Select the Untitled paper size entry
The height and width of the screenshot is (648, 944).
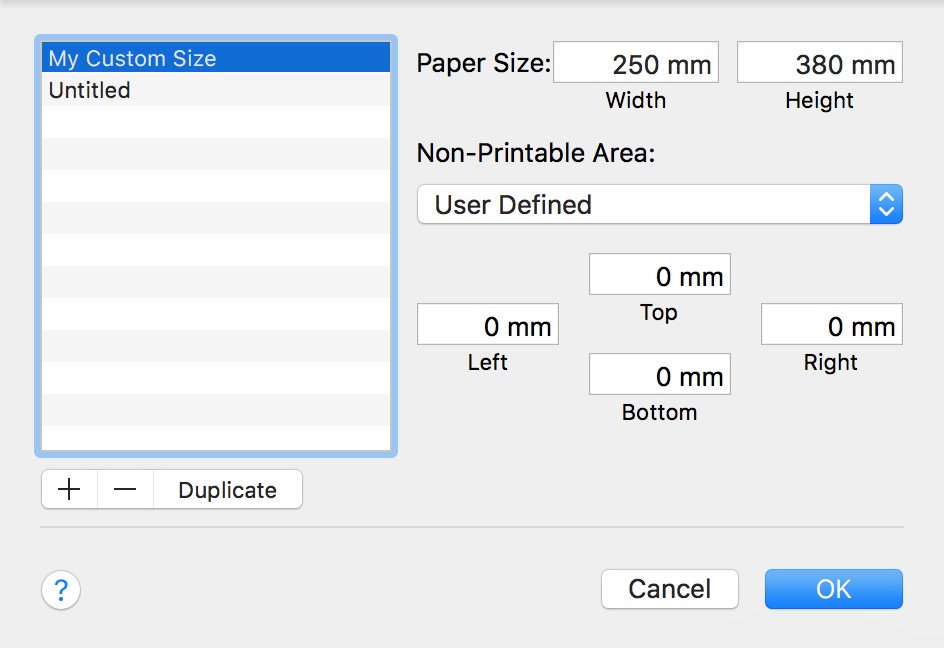pos(216,90)
